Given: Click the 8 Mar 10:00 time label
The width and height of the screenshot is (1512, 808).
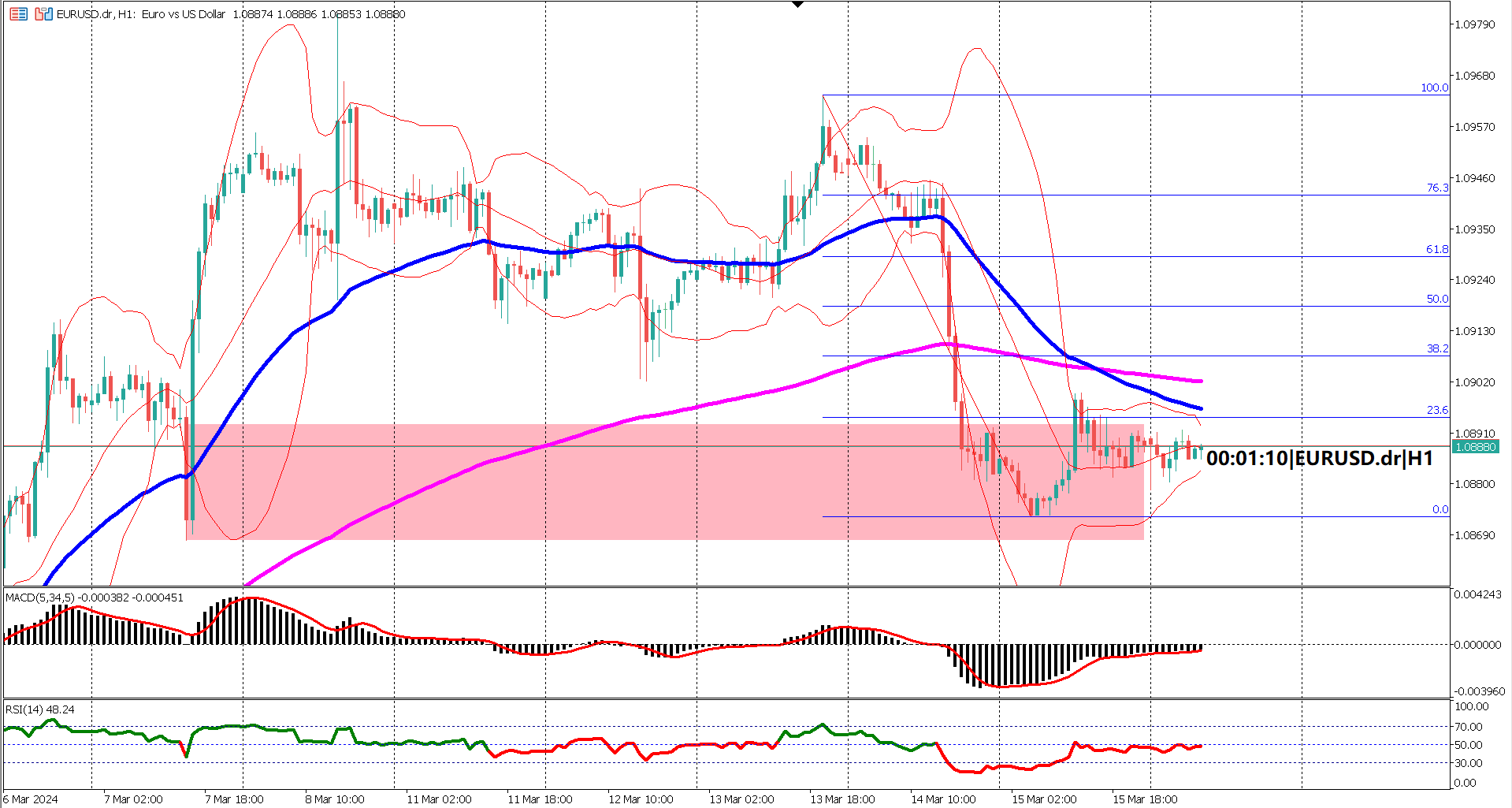Looking at the screenshot, I should [x=335, y=799].
